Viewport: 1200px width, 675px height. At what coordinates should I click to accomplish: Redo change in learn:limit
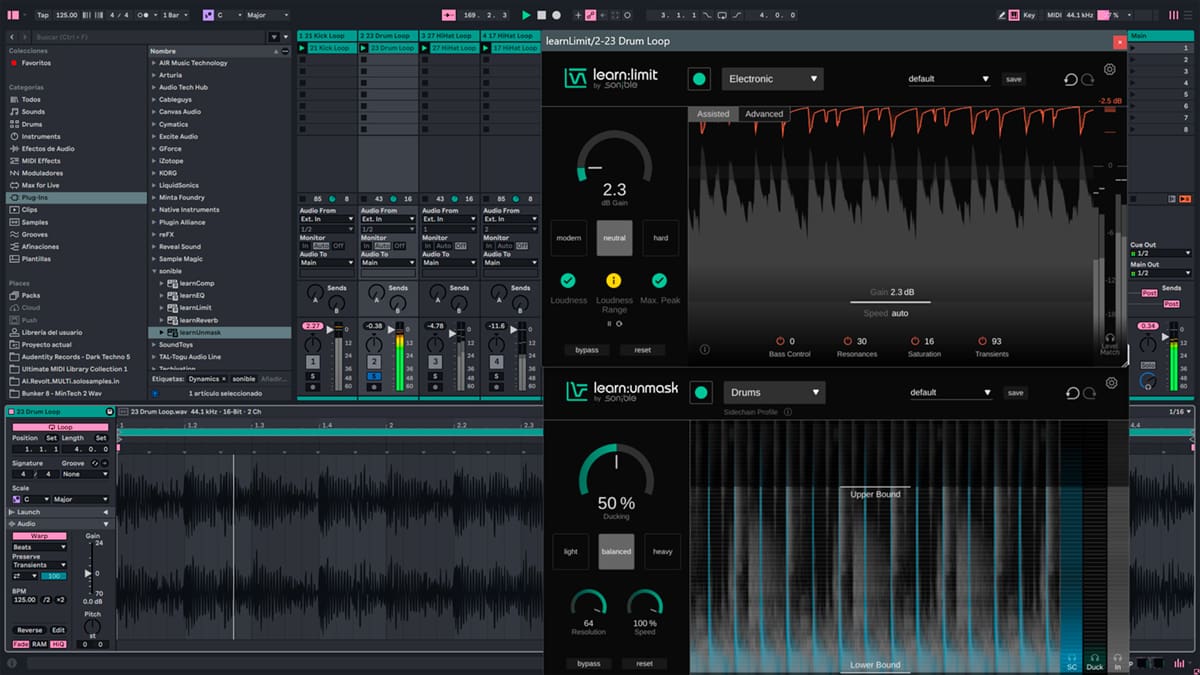pos(1088,79)
